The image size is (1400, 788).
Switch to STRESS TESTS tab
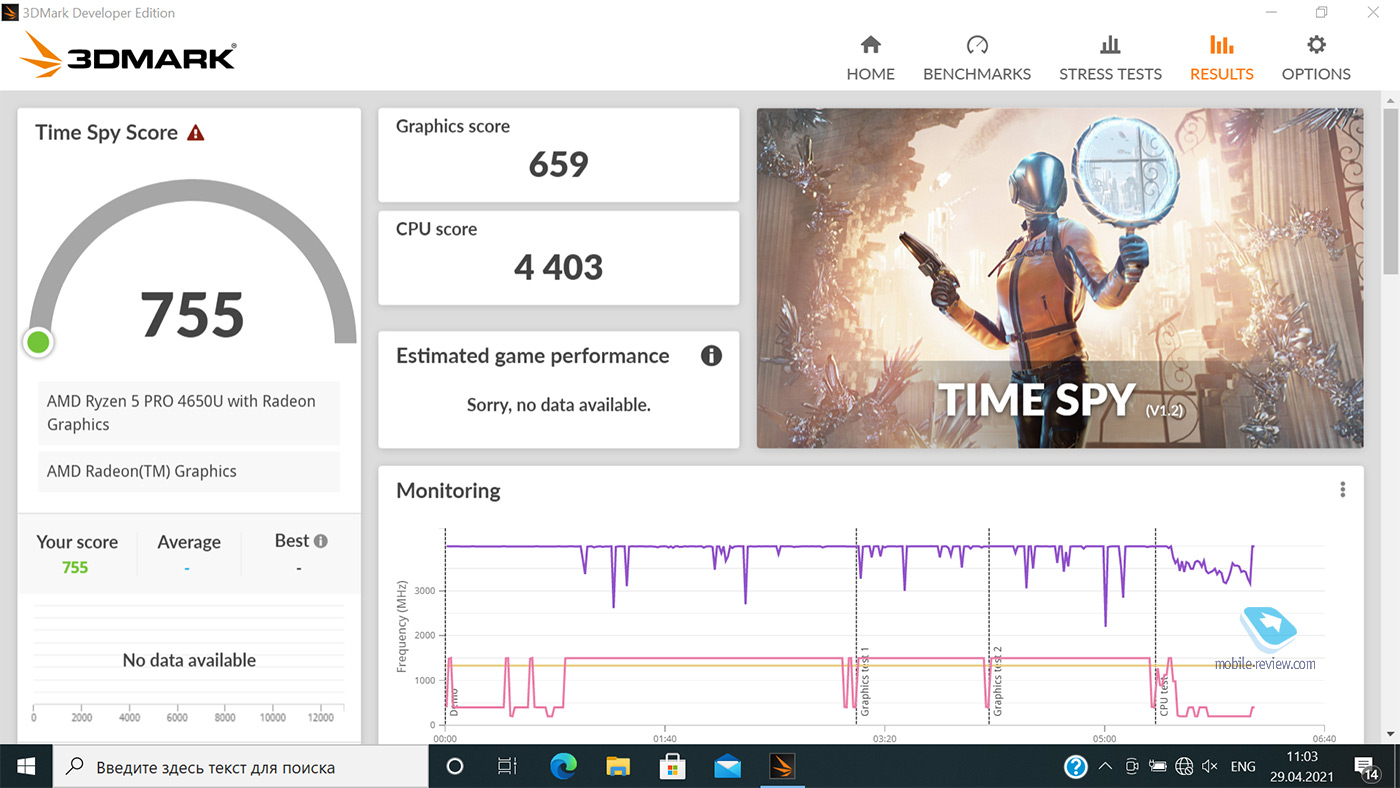tap(1110, 58)
